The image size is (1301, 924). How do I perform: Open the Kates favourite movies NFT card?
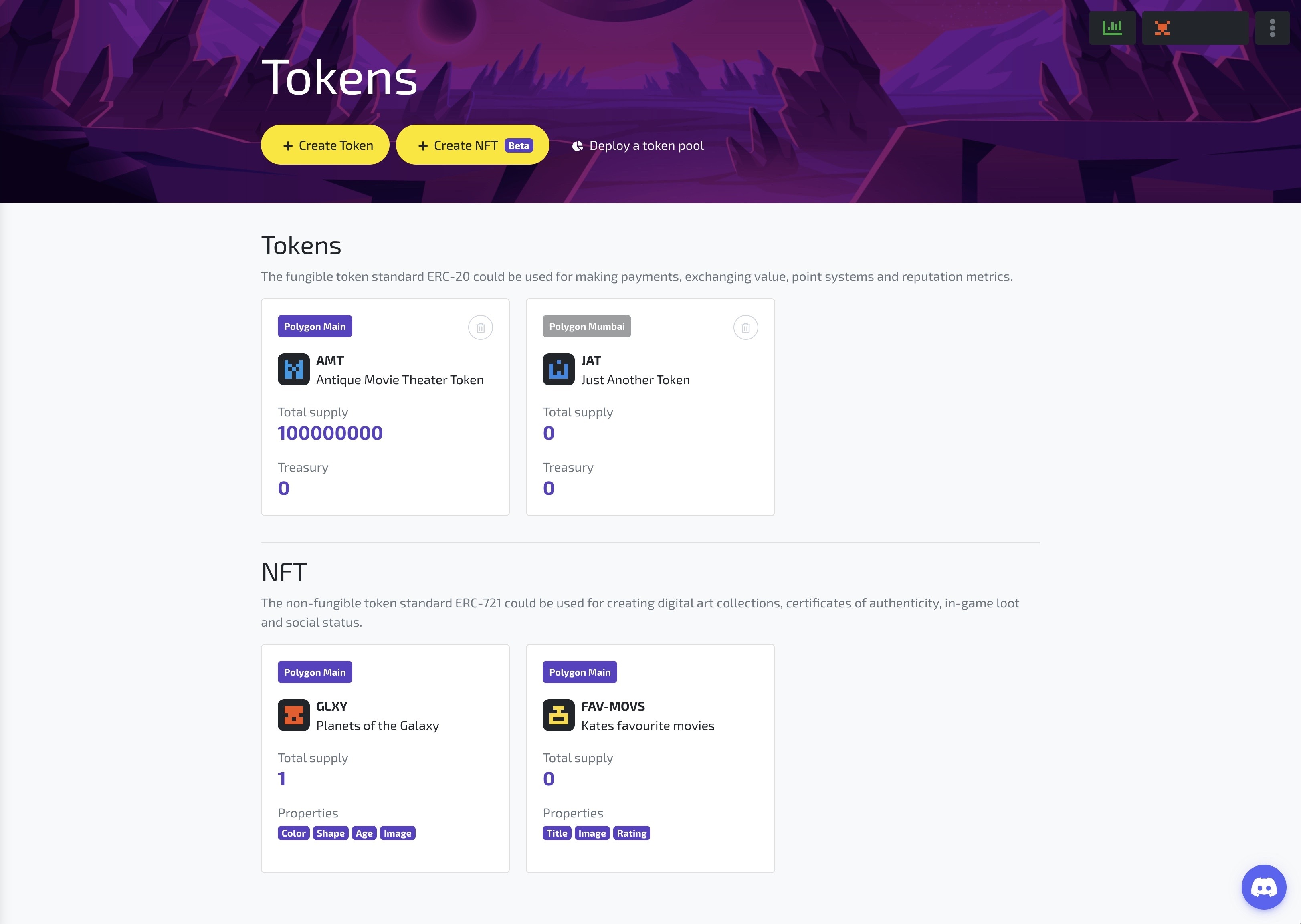[x=650, y=759]
